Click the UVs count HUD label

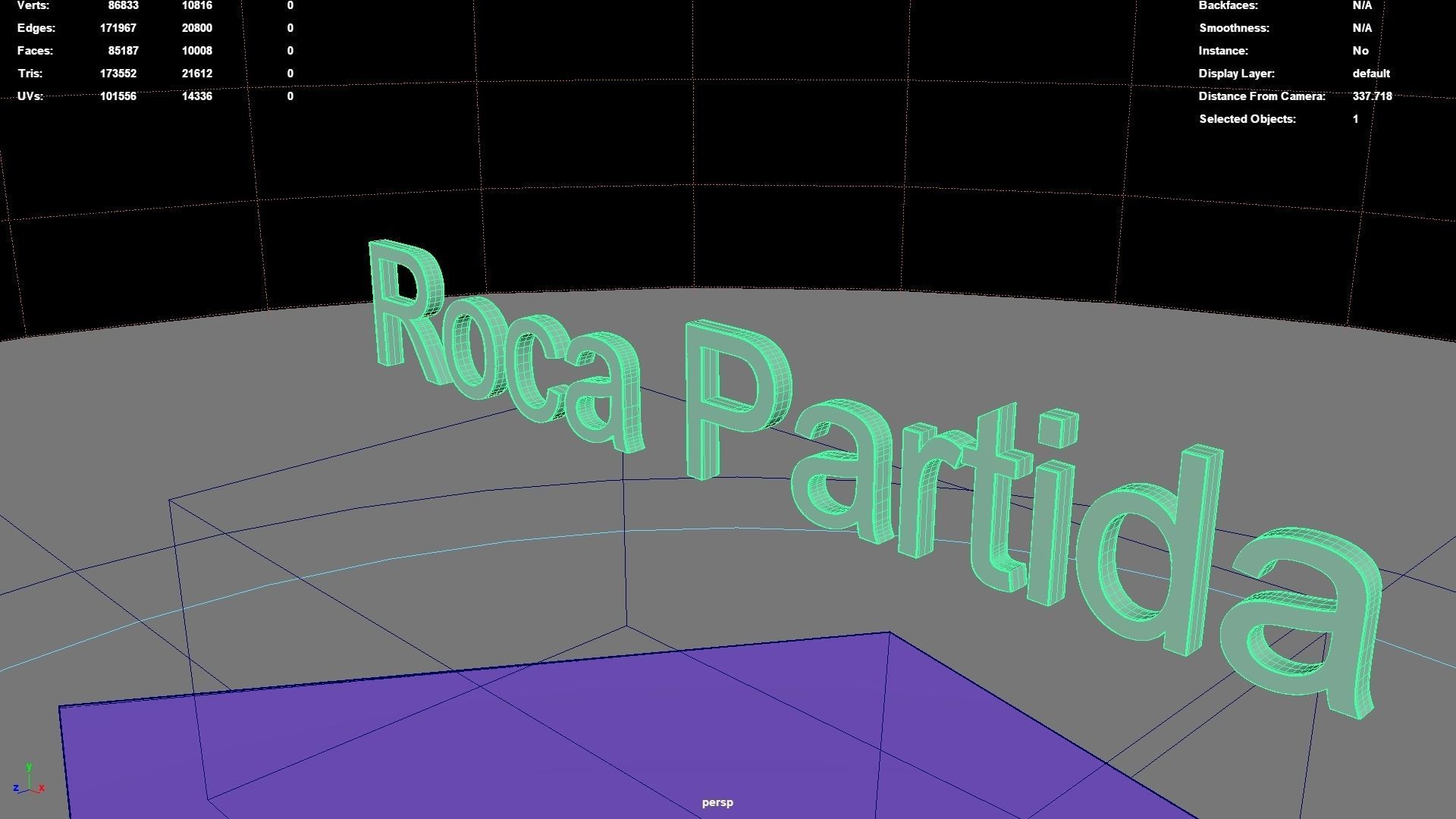coord(30,96)
